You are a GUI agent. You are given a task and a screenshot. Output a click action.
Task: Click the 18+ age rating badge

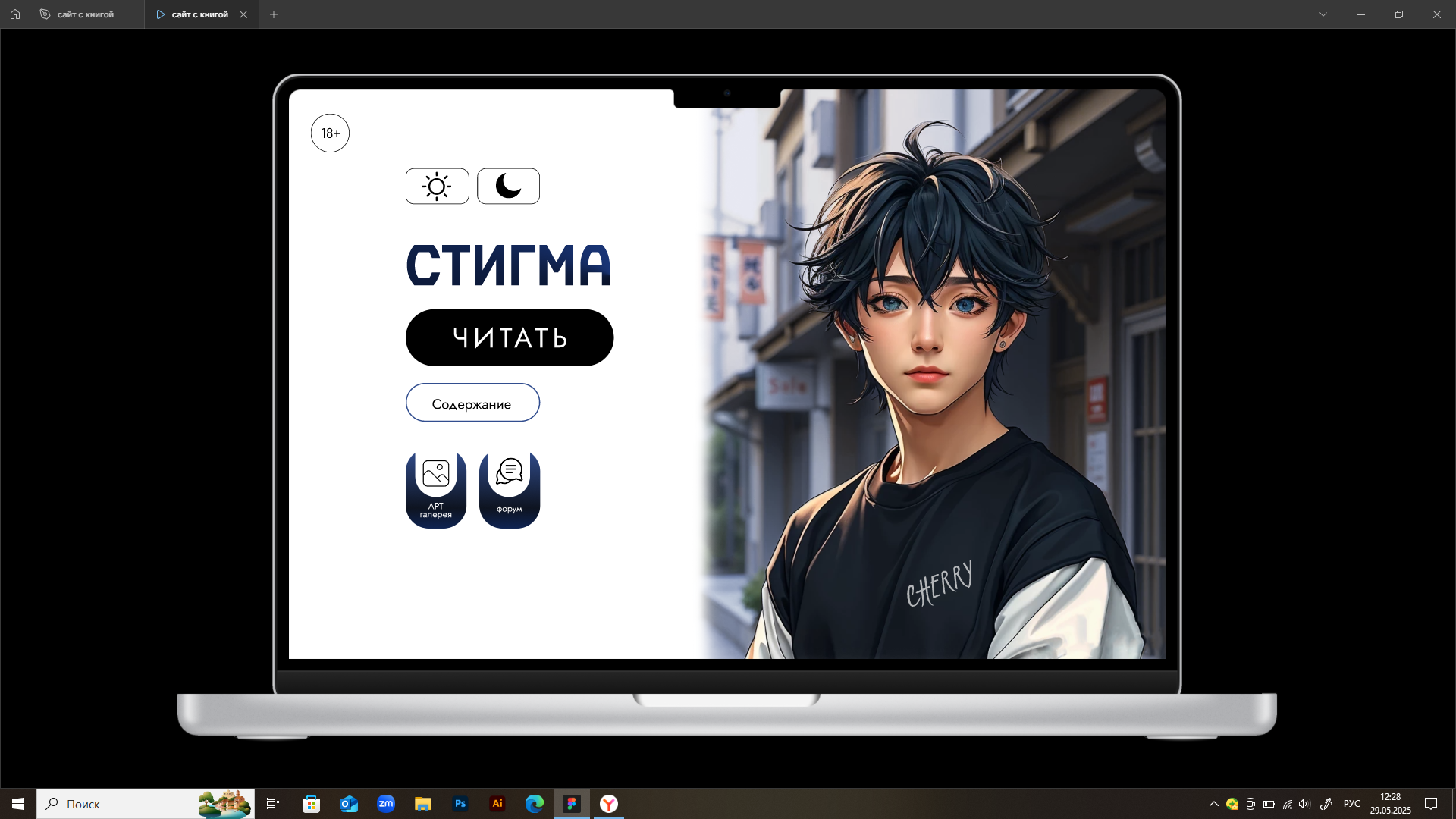pyautogui.click(x=330, y=133)
